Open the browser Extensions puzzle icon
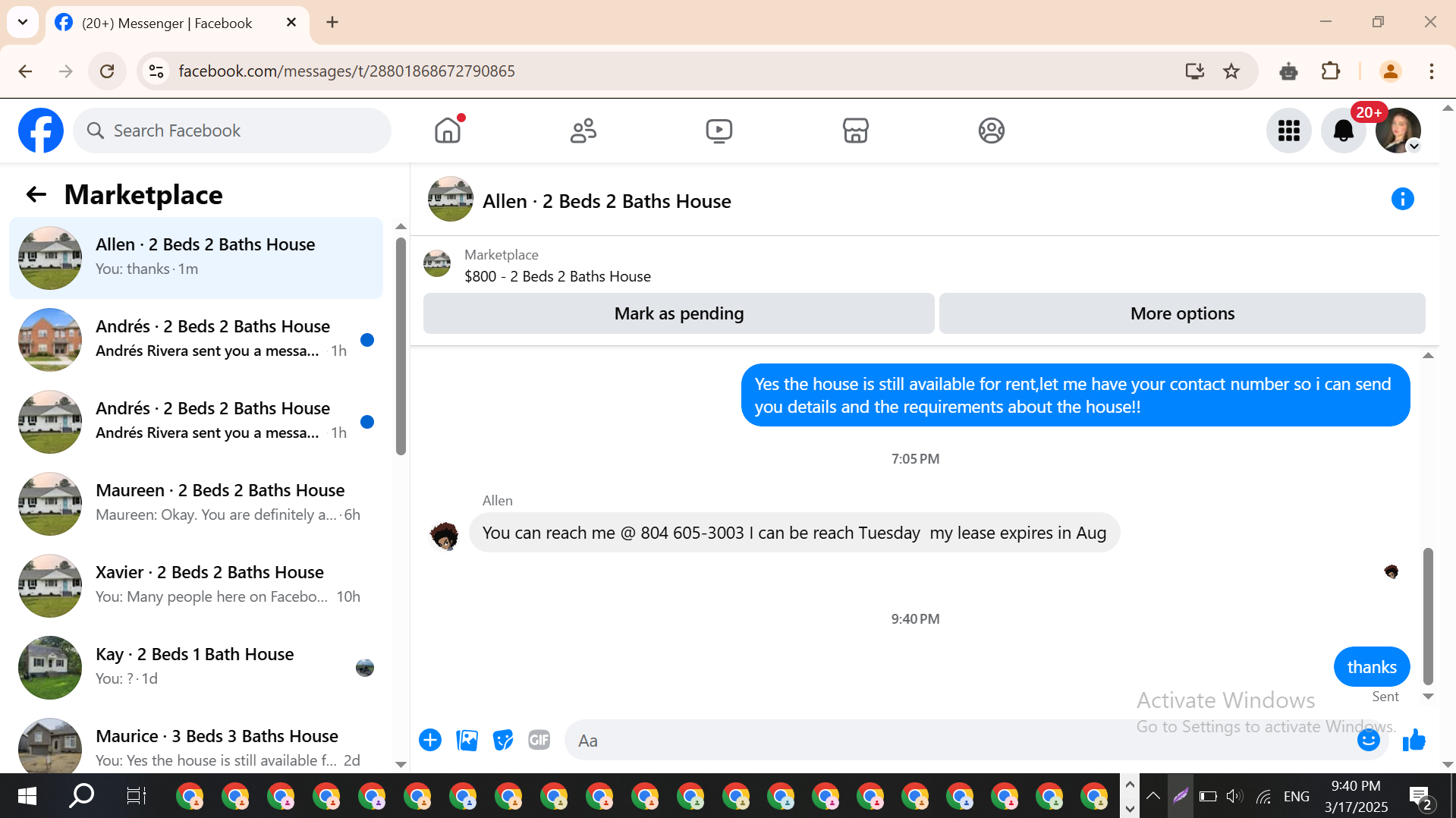 [x=1331, y=71]
